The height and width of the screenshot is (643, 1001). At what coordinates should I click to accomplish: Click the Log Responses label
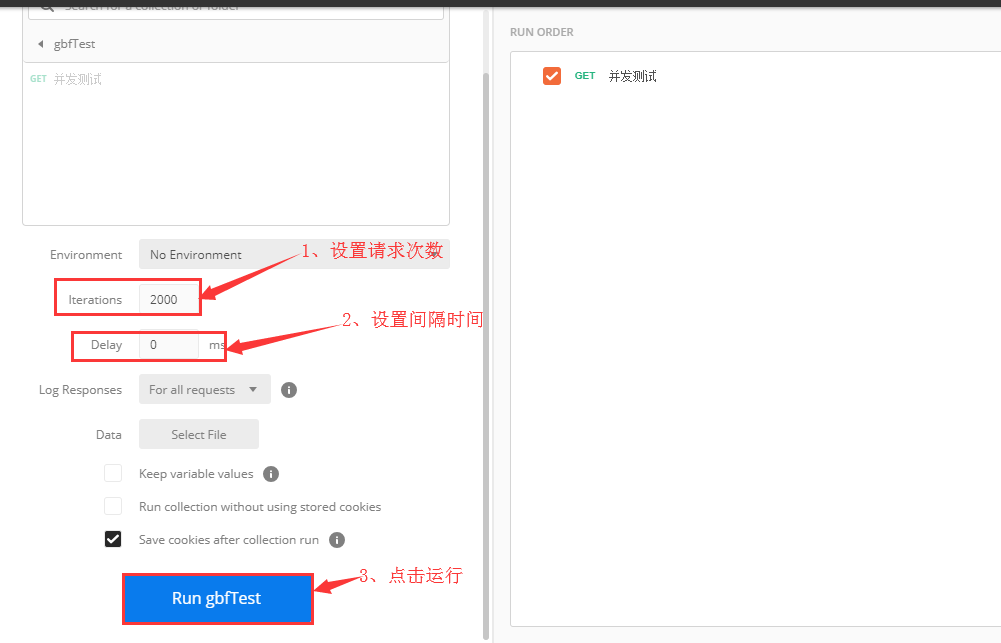click(x=80, y=390)
